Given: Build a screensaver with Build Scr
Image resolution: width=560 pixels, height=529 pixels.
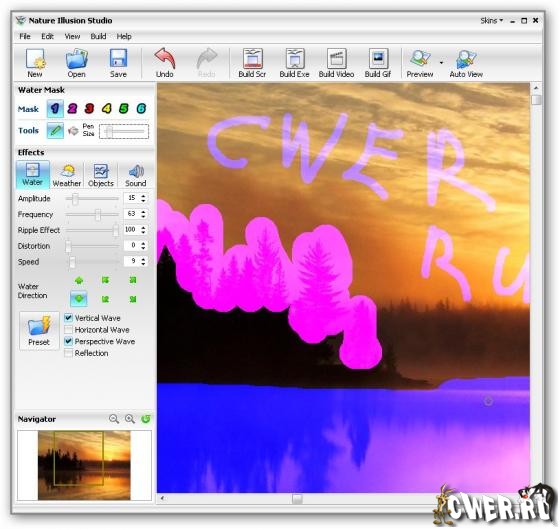Looking at the screenshot, I should pyautogui.click(x=252, y=63).
